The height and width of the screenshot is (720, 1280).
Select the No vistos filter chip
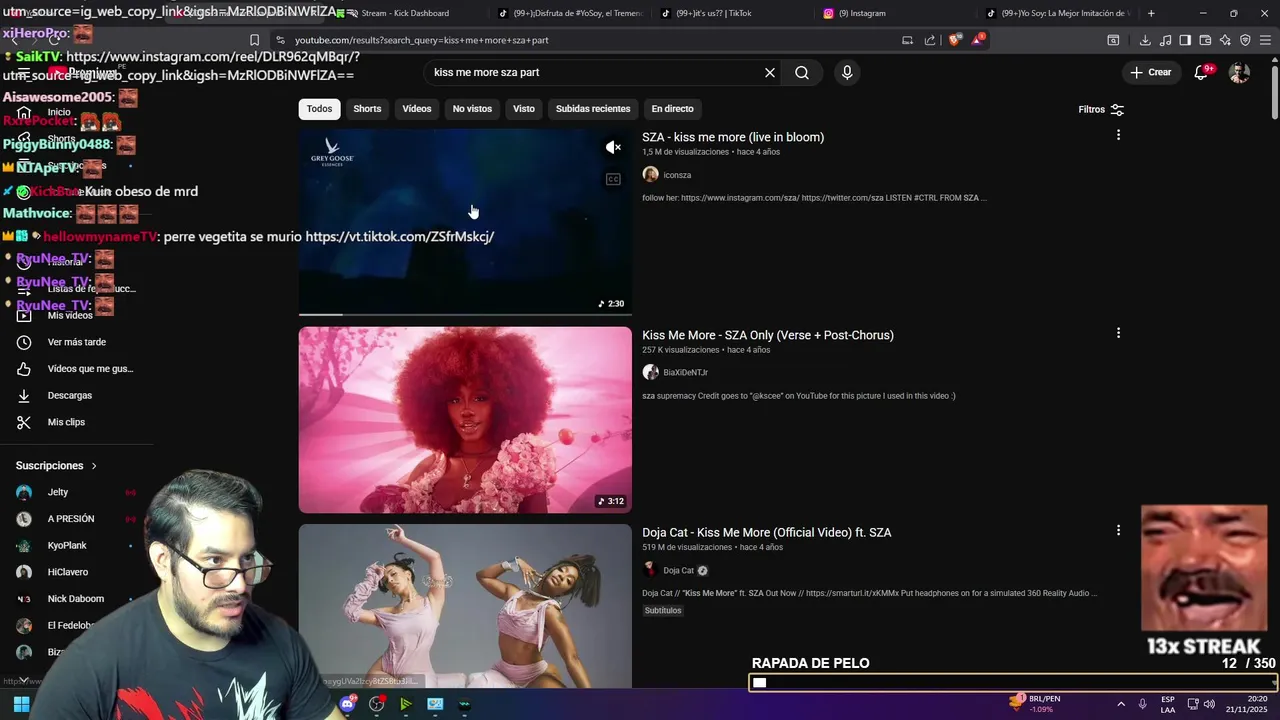[x=472, y=109]
